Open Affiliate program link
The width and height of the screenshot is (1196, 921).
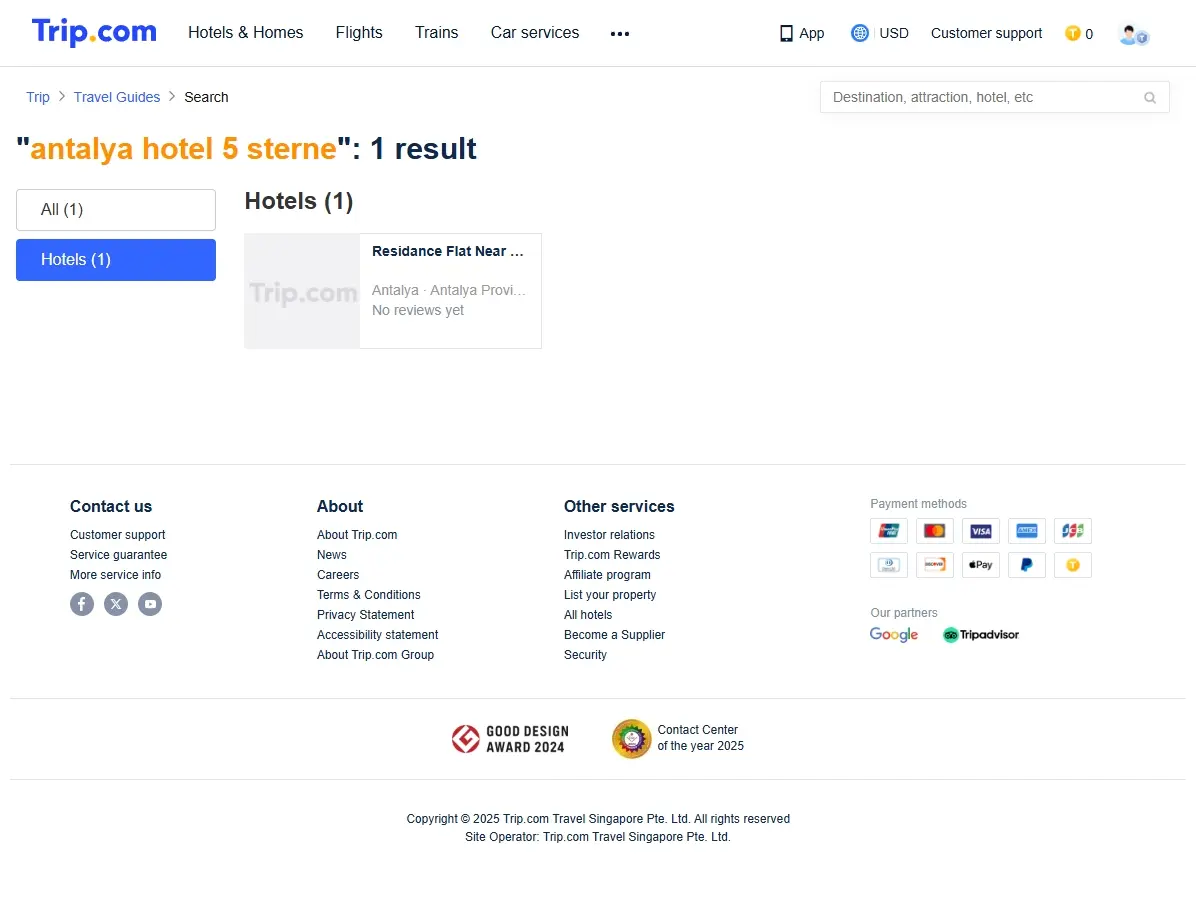point(607,575)
